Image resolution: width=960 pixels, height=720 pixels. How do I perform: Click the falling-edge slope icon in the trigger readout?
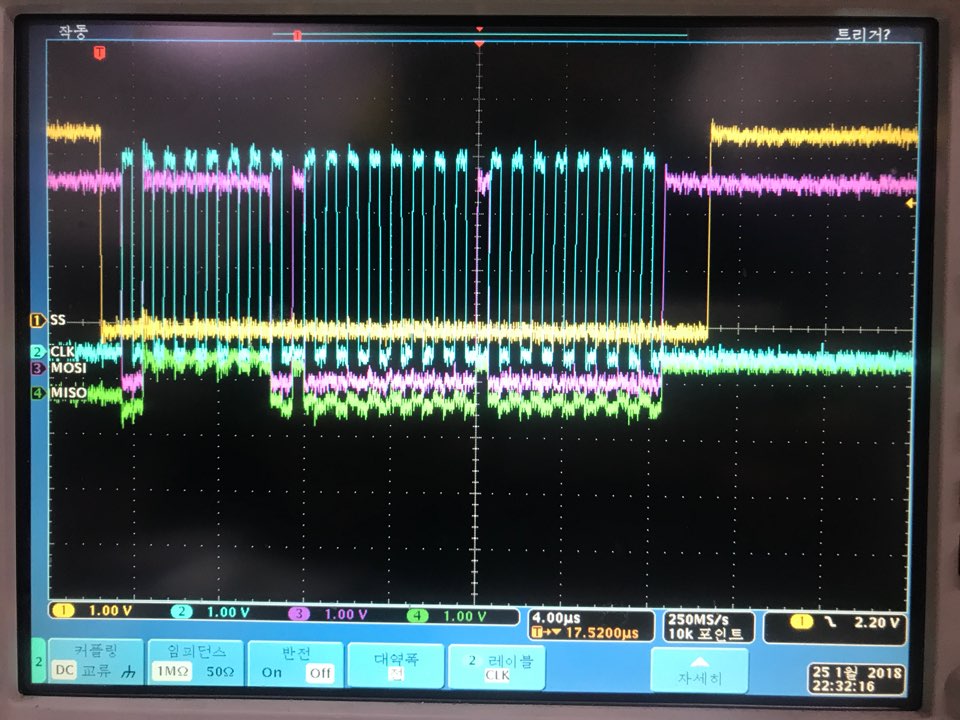830,622
